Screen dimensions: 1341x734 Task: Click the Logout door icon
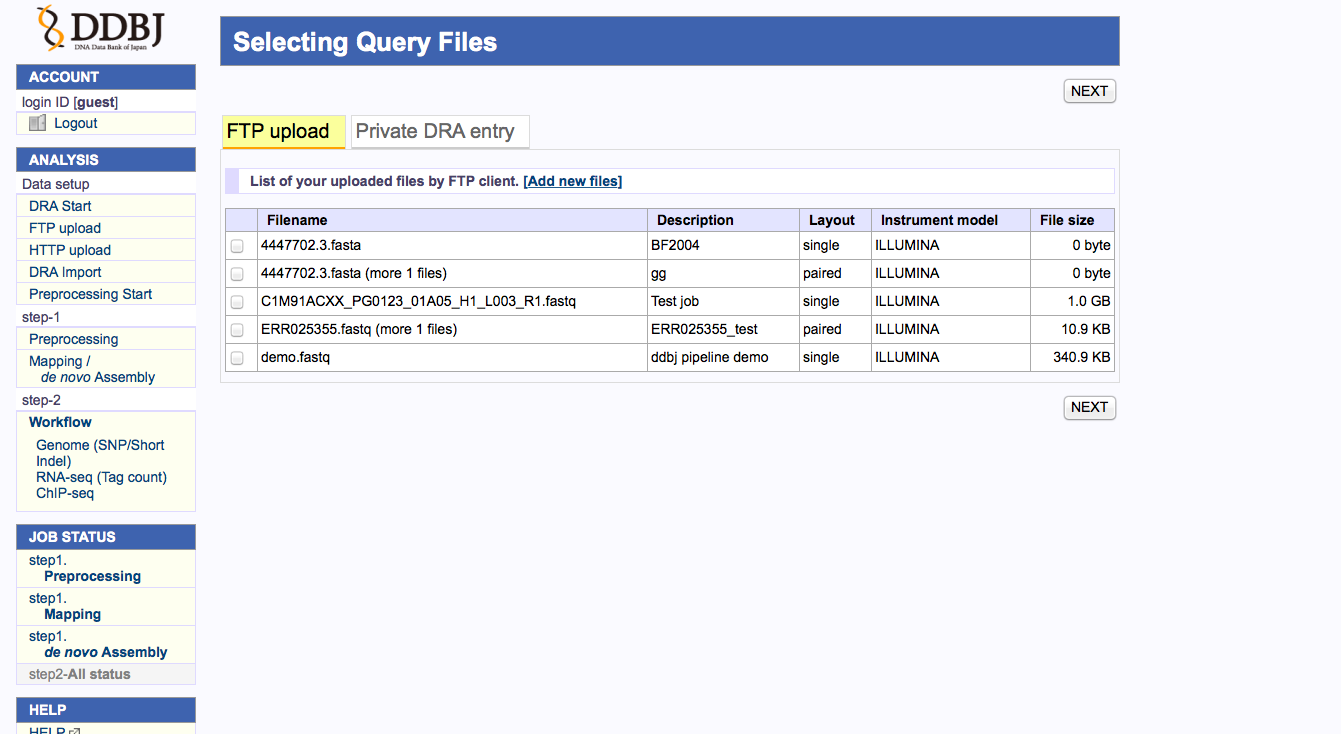coord(37,123)
